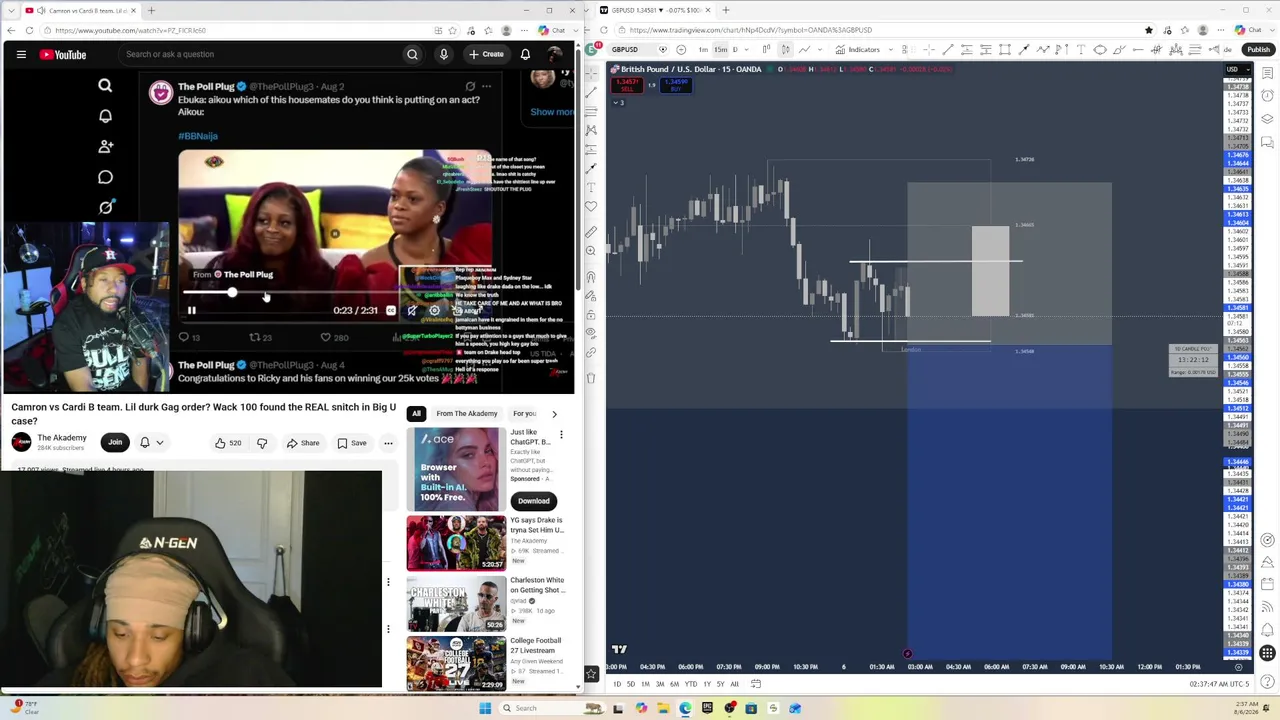Open the TradingView help question icon

pyautogui.click(x=1267, y=683)
